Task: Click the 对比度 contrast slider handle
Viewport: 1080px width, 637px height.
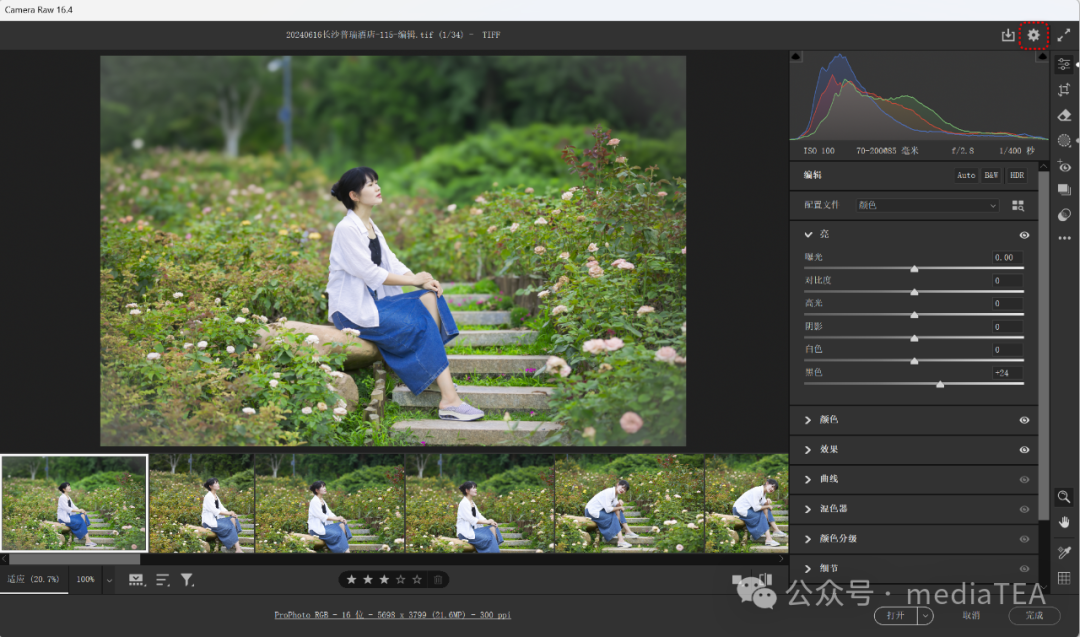Action: pos(914,292)
